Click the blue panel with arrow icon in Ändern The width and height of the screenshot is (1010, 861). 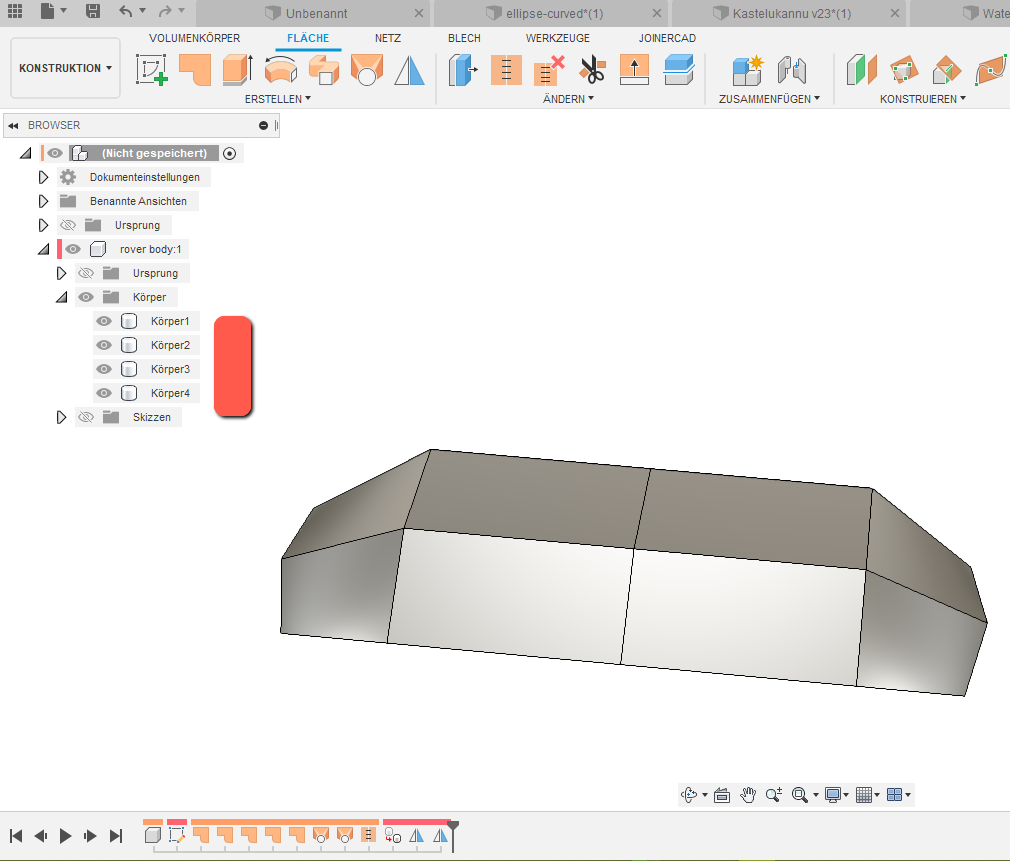[462, 70]
